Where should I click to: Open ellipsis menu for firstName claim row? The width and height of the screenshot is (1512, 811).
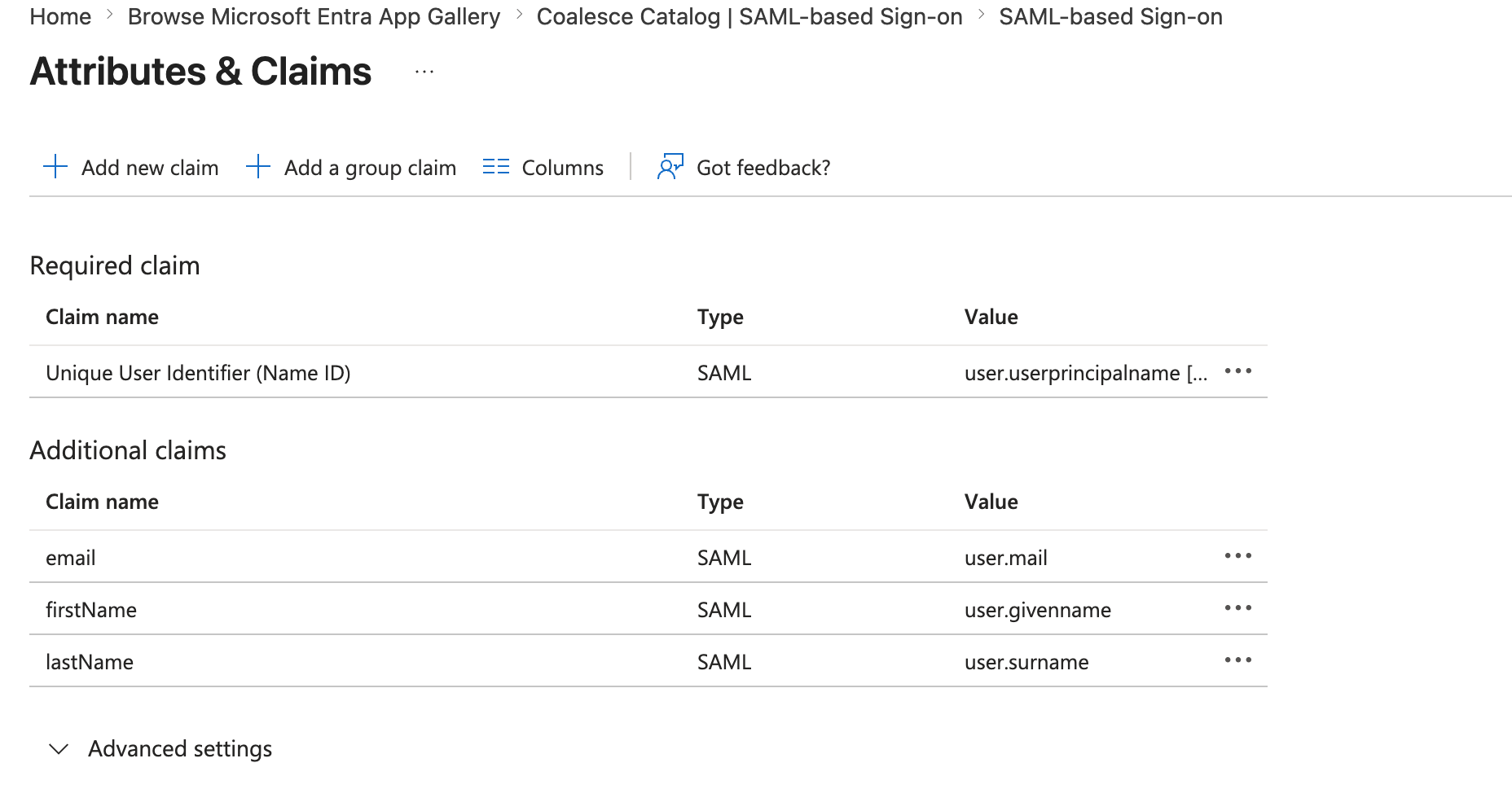pyautogui.click(x=1237, y=609)
